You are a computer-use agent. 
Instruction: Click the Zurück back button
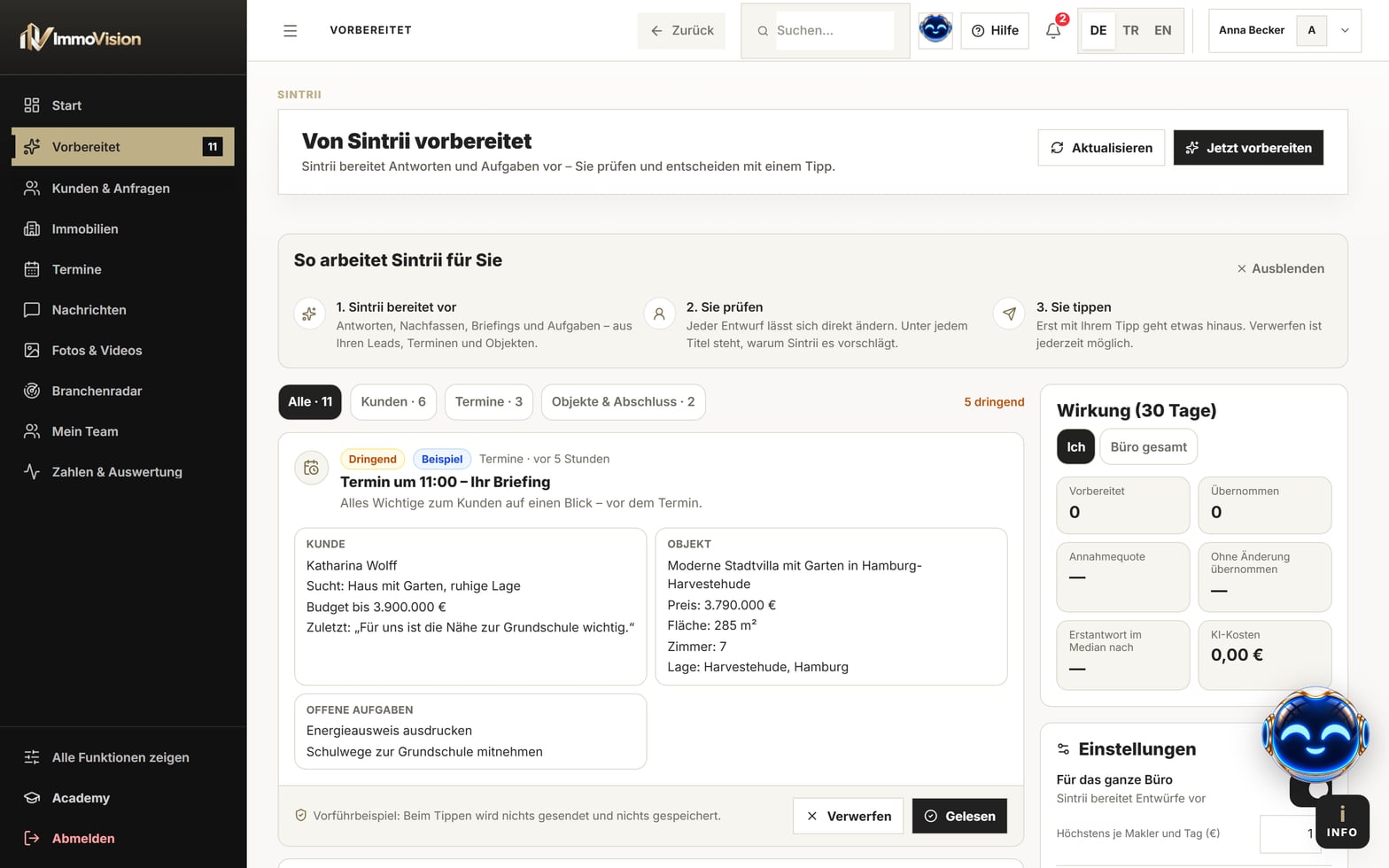tap(681, 30)
